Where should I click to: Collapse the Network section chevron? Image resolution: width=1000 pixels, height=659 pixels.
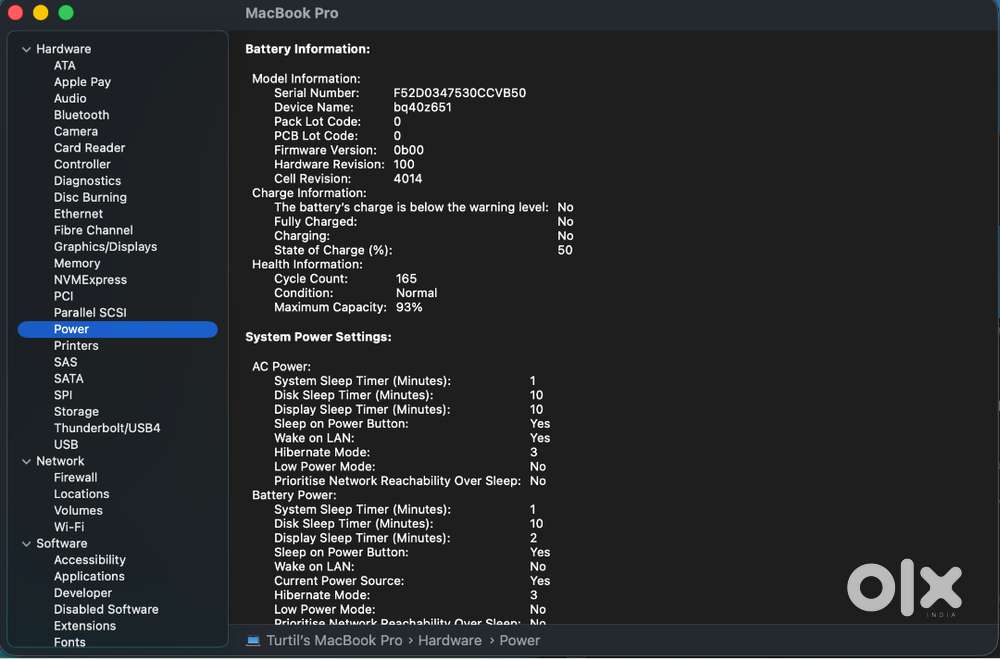coord(26,461)
